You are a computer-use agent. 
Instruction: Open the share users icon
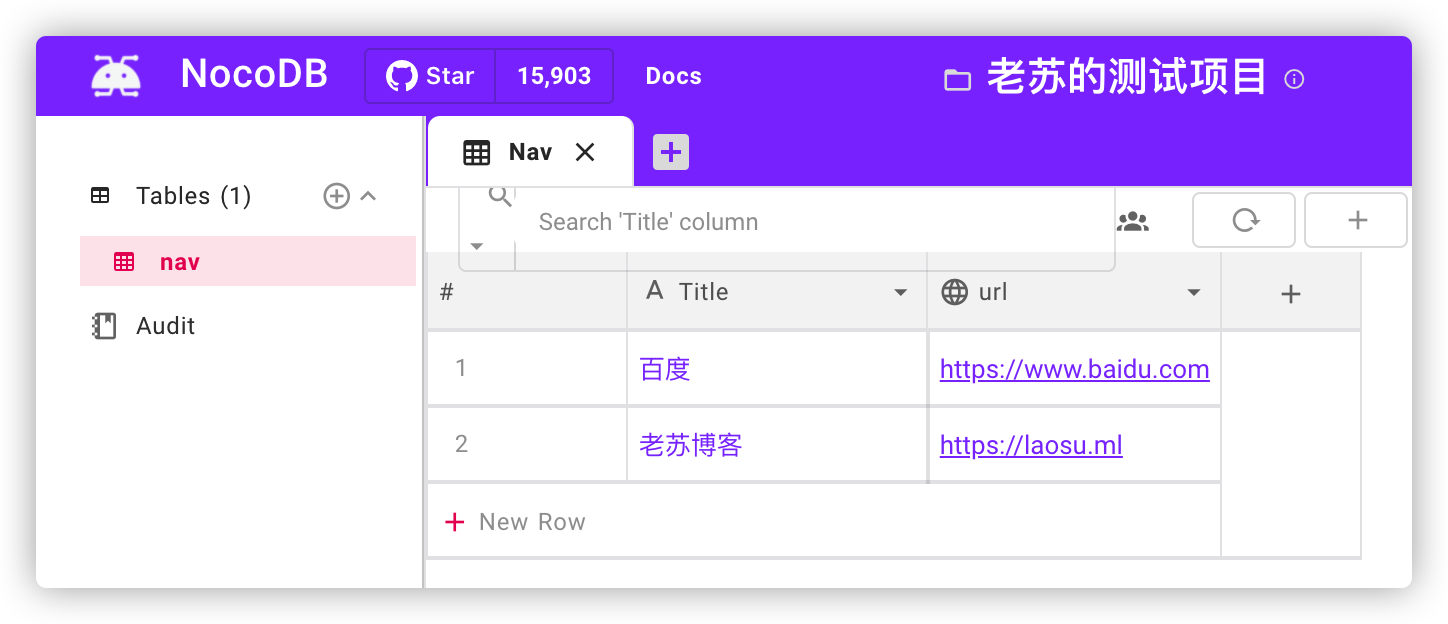coord(1133,222)
